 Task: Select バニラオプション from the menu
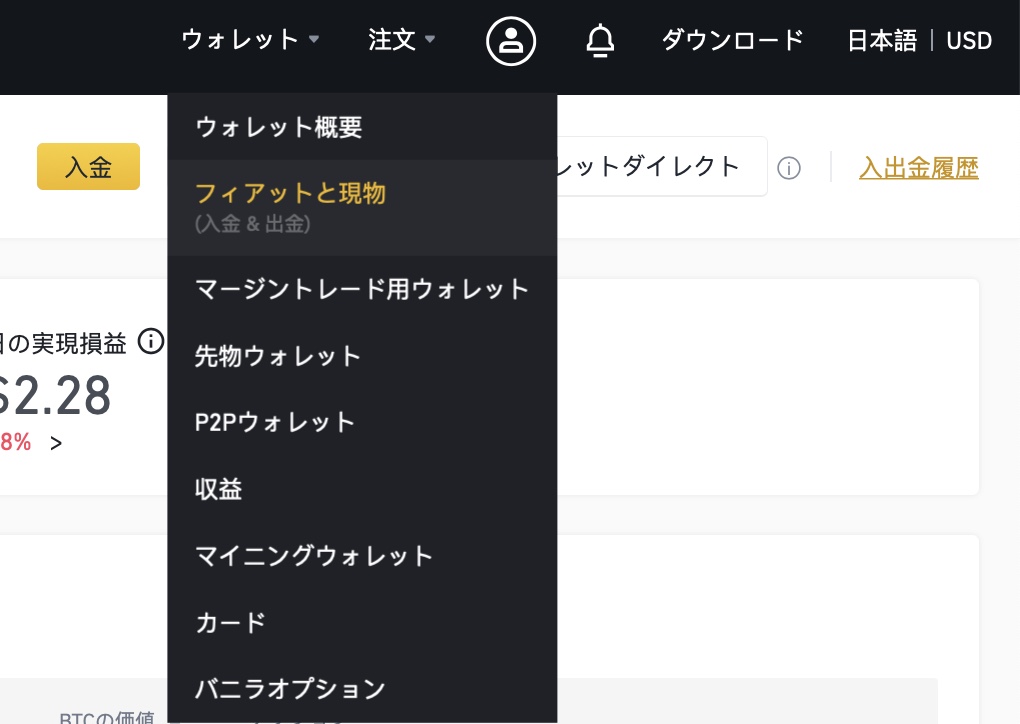pyautogui.click(x=362, y=688)
